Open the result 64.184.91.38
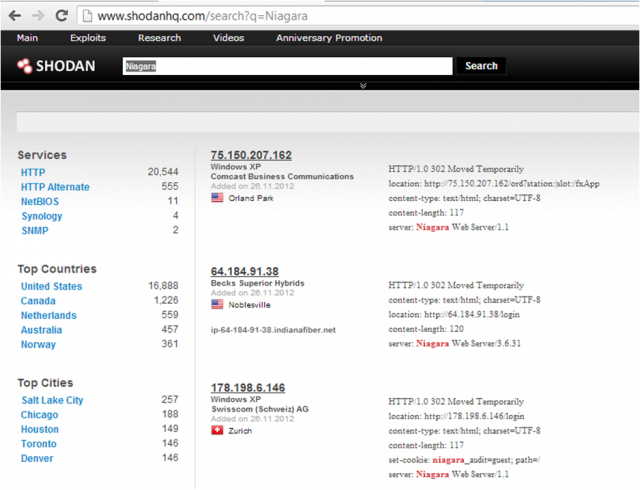Image resolution: width=640 pixels, height=490 pixels. [244, 272]
